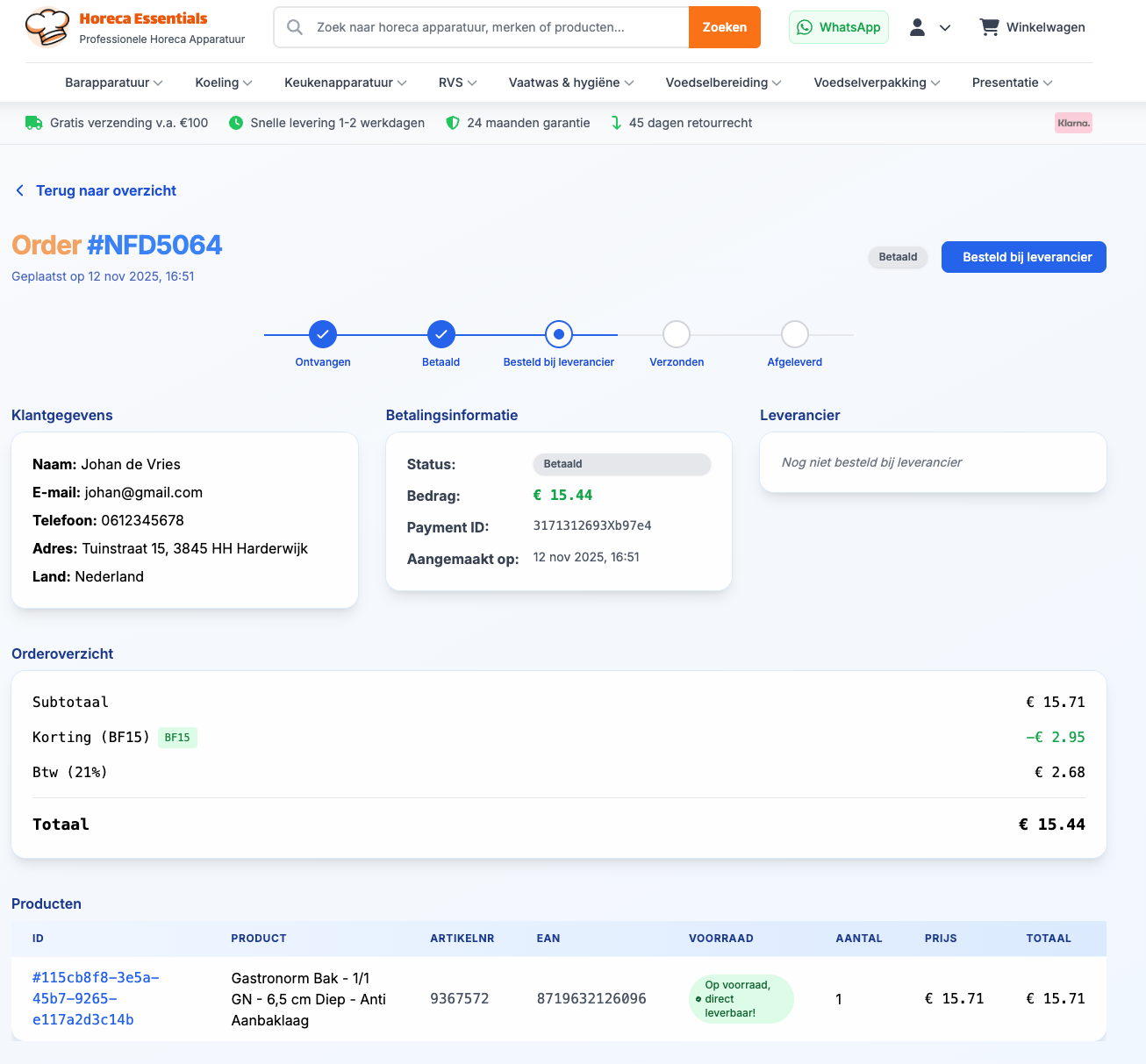Expand the Koeling category menu
1146x1064 pixels.
coord(223,82)
